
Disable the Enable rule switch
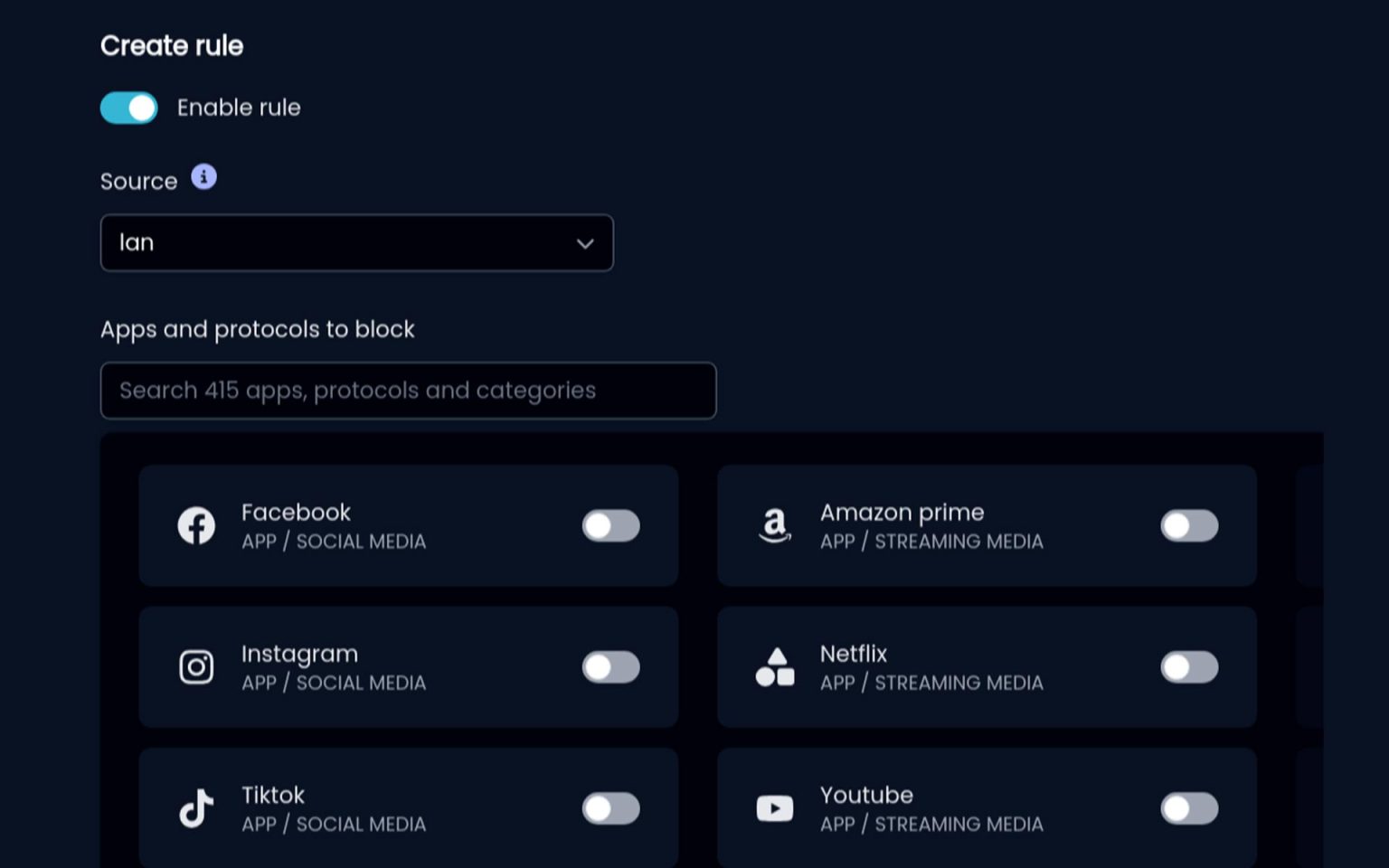[x=128, y=108]
